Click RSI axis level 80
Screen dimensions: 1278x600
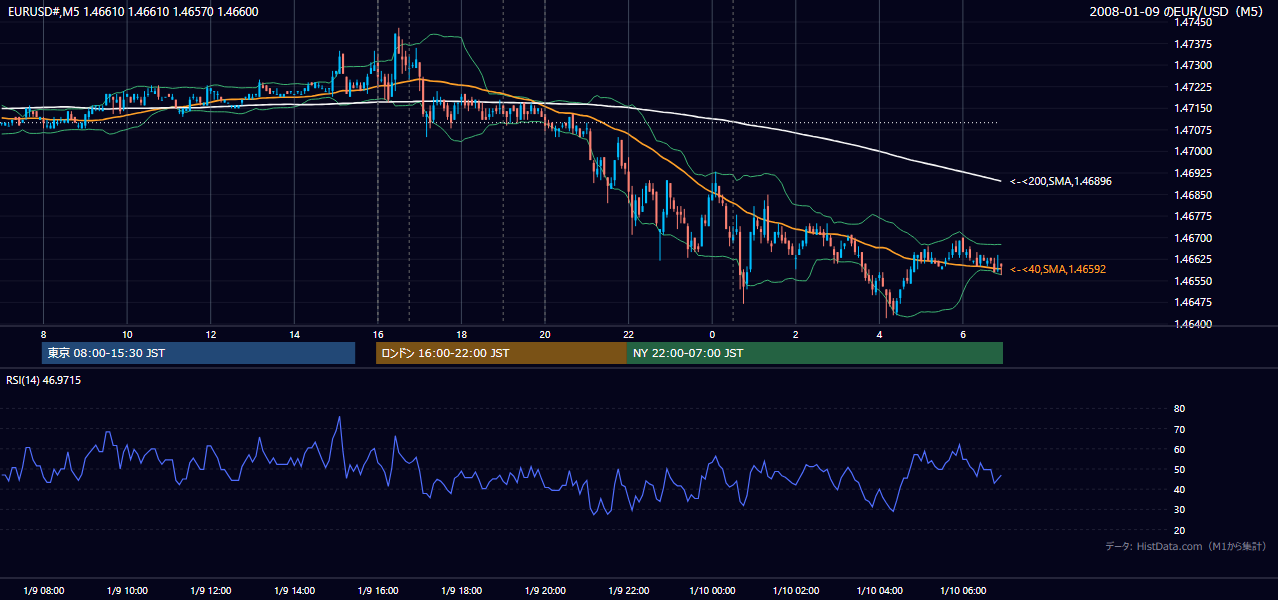pos(1180,409)
